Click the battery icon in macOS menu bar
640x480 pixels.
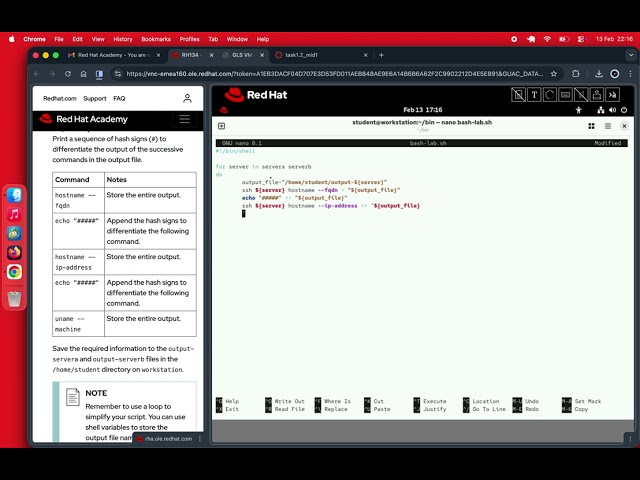(564, 39)
